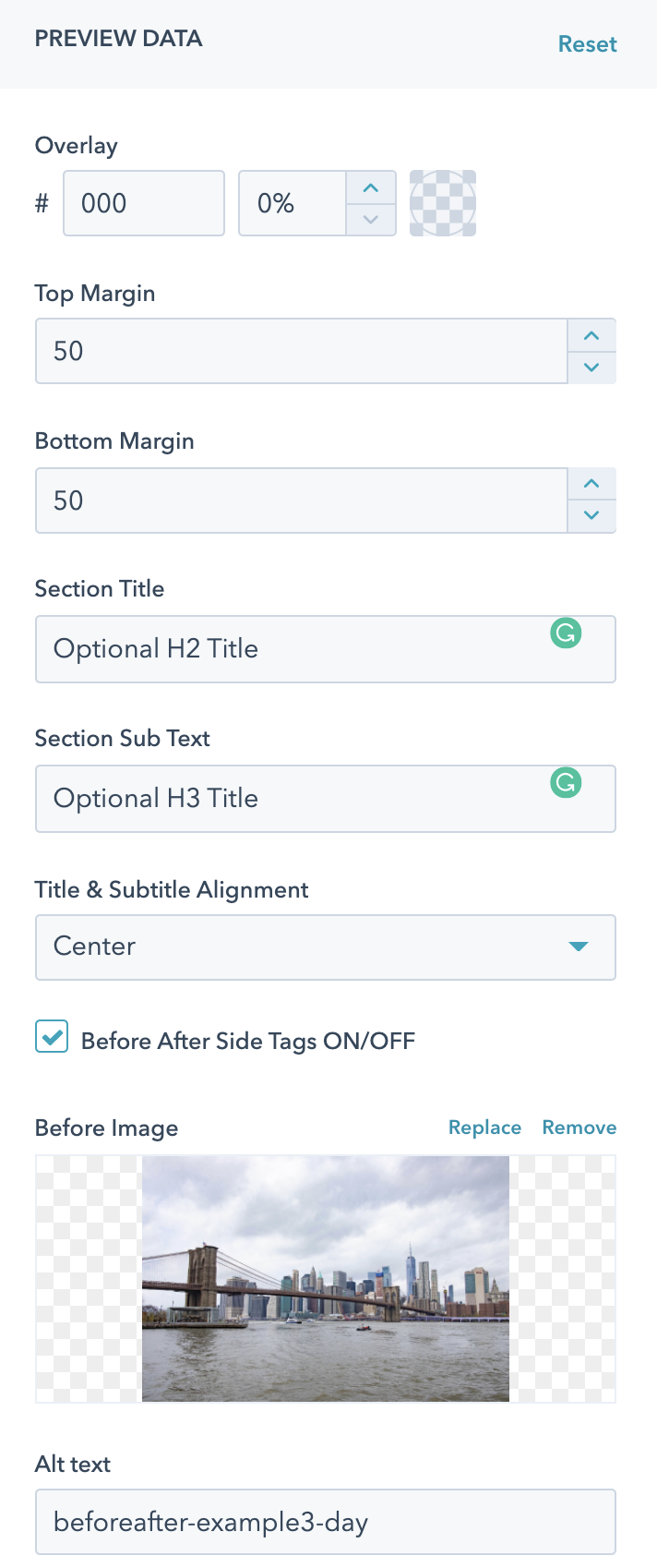Increment Top Margin using up arrow
657x1568 pixels.
[591, 334]
